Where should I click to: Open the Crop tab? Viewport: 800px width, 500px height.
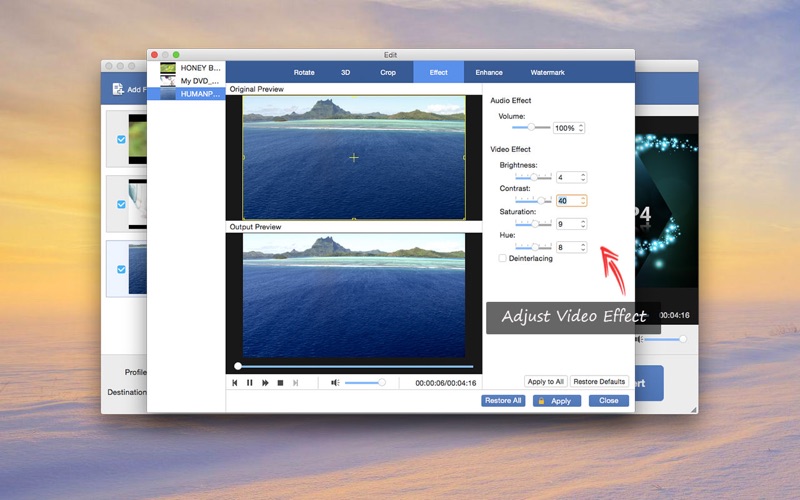click(388, 73)
